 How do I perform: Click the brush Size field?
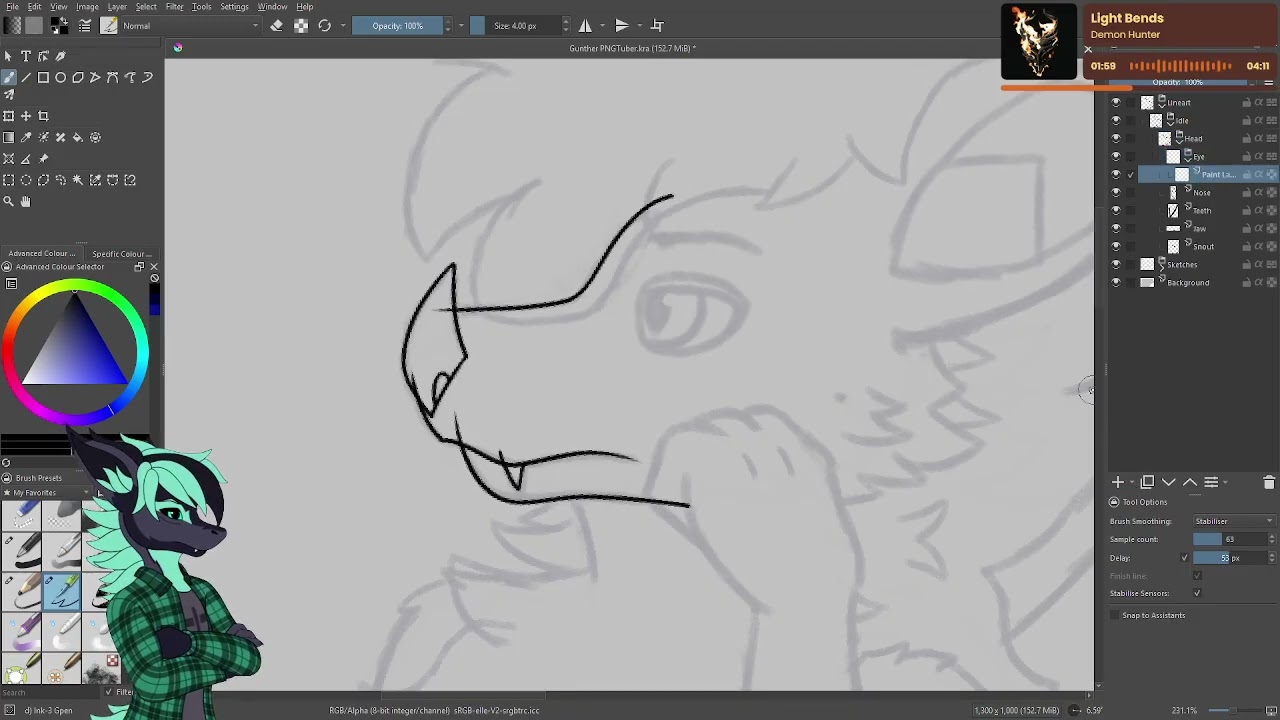coord(516,25)
